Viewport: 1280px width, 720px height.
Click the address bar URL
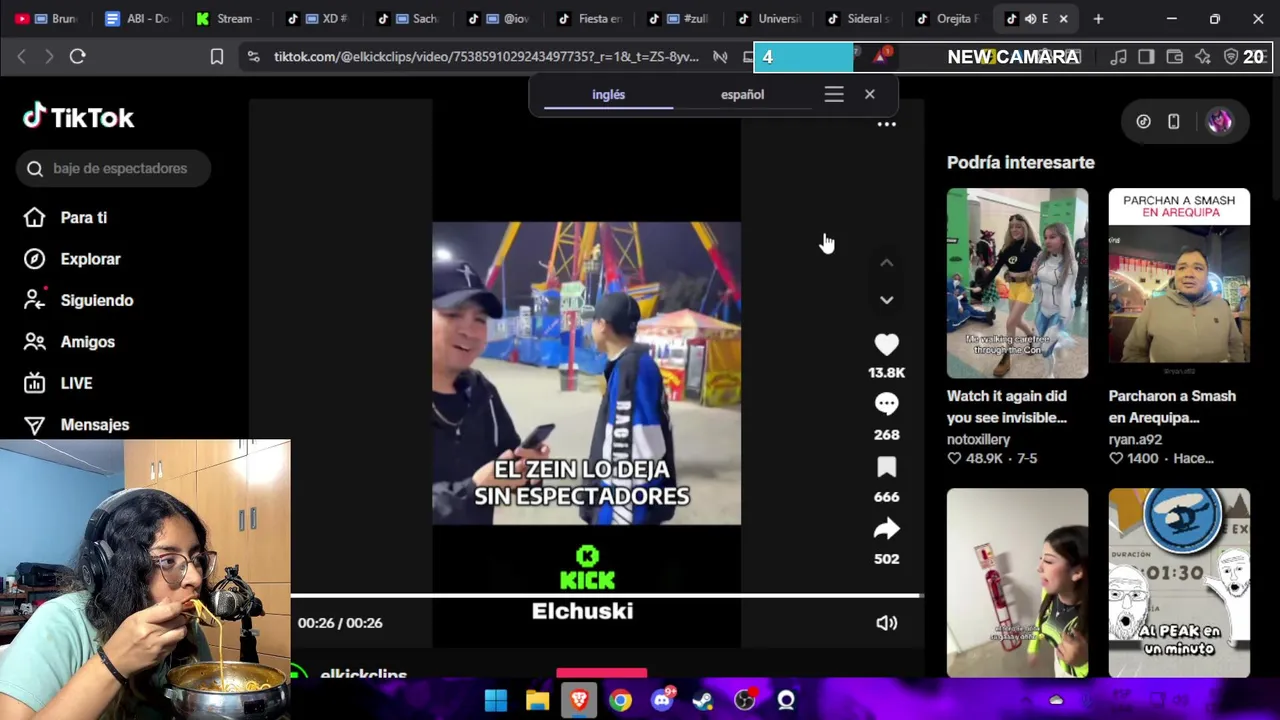tap(486, 57)
